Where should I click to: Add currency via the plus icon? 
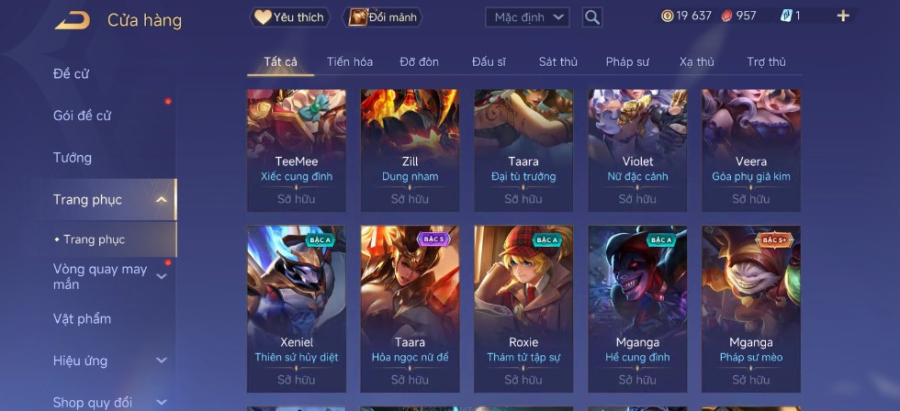pyautogui.click(x=843, y=16)
